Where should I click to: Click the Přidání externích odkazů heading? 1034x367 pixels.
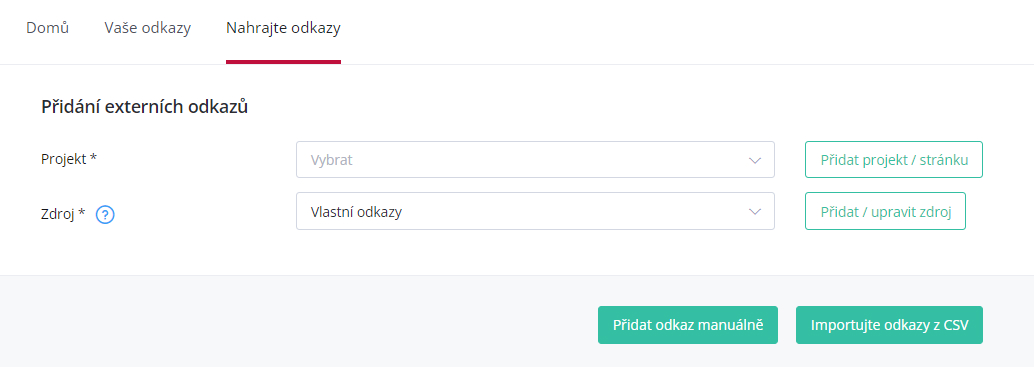(x=144, y=107)
